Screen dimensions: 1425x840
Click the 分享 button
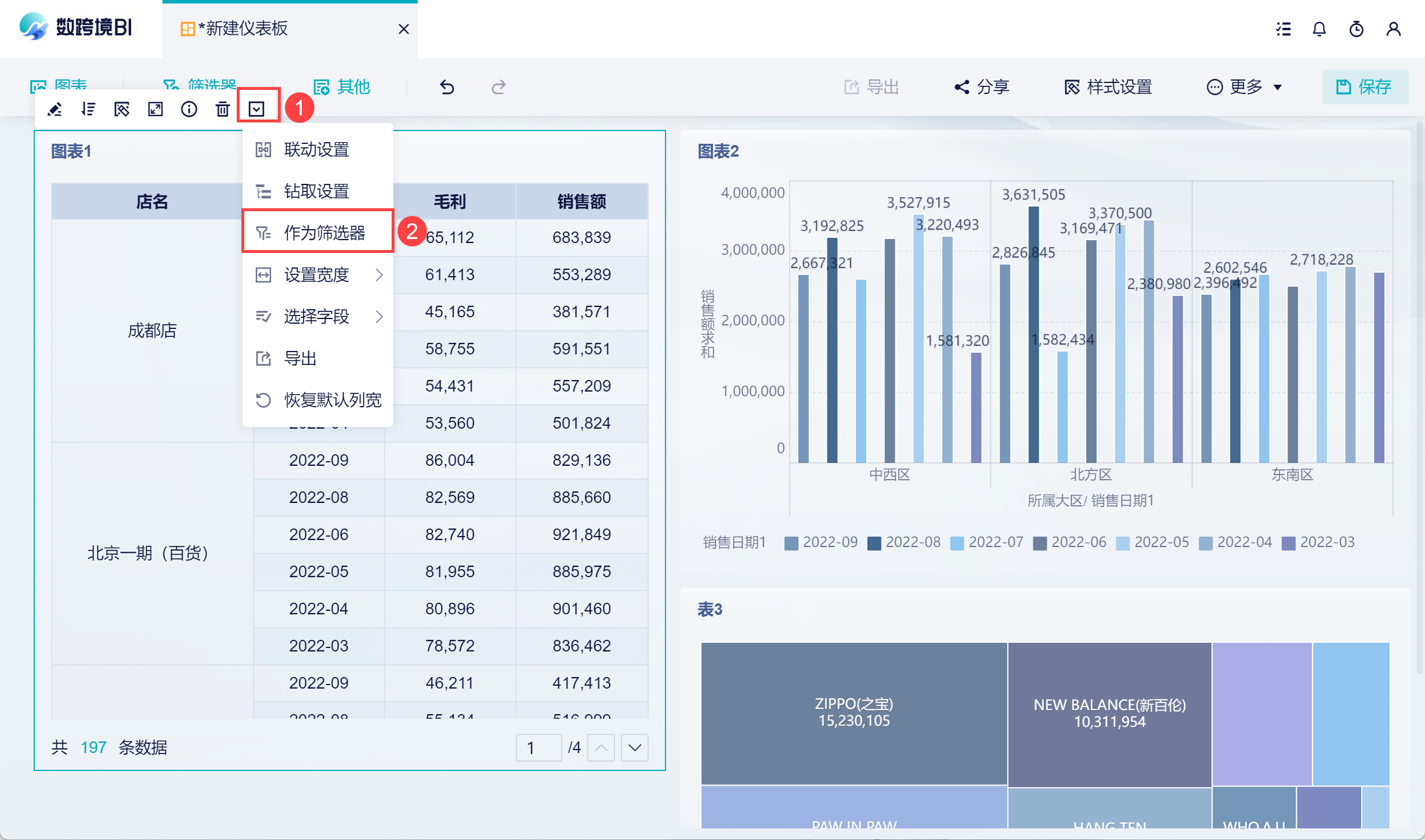[982, 87]
